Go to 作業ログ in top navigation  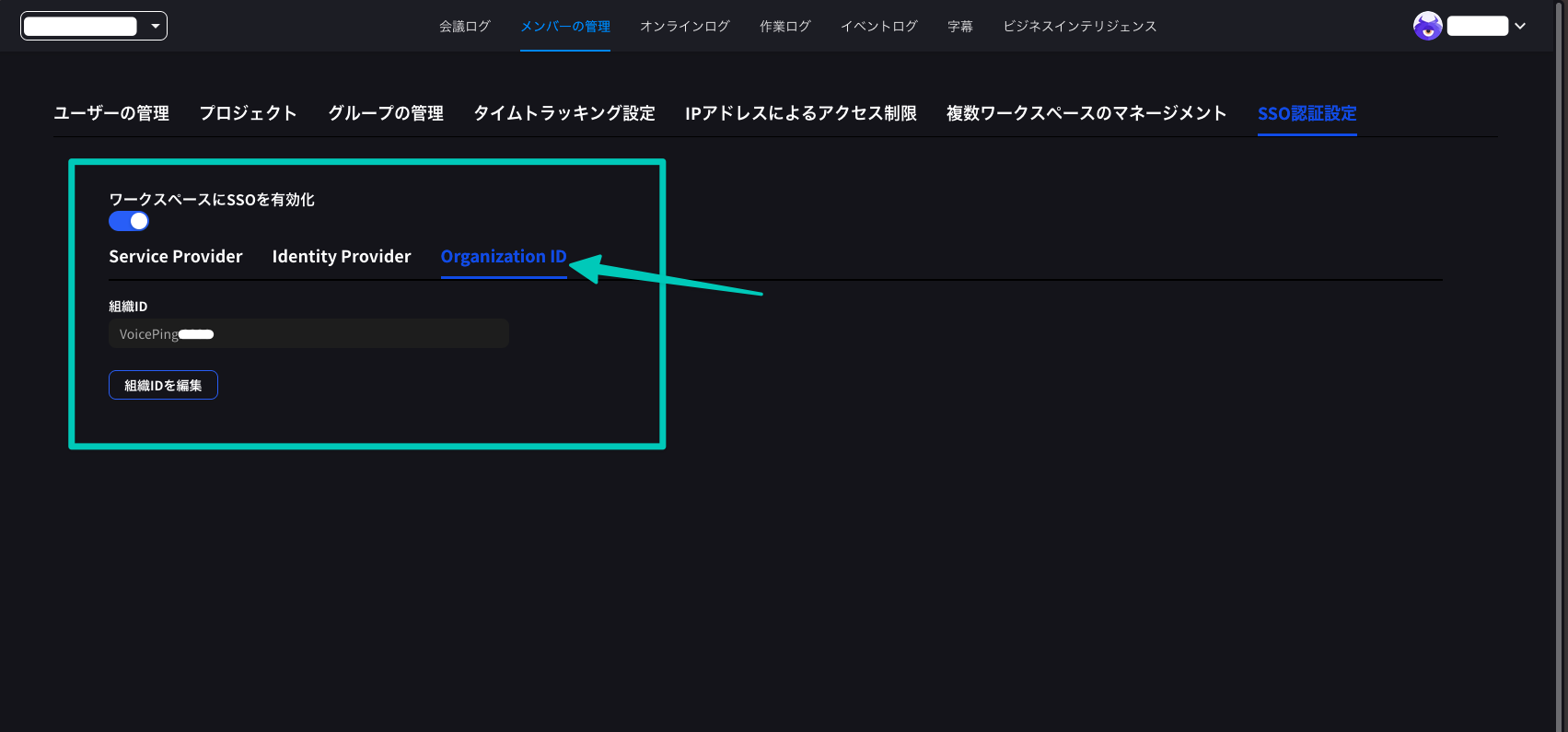(x=785, y=26)
